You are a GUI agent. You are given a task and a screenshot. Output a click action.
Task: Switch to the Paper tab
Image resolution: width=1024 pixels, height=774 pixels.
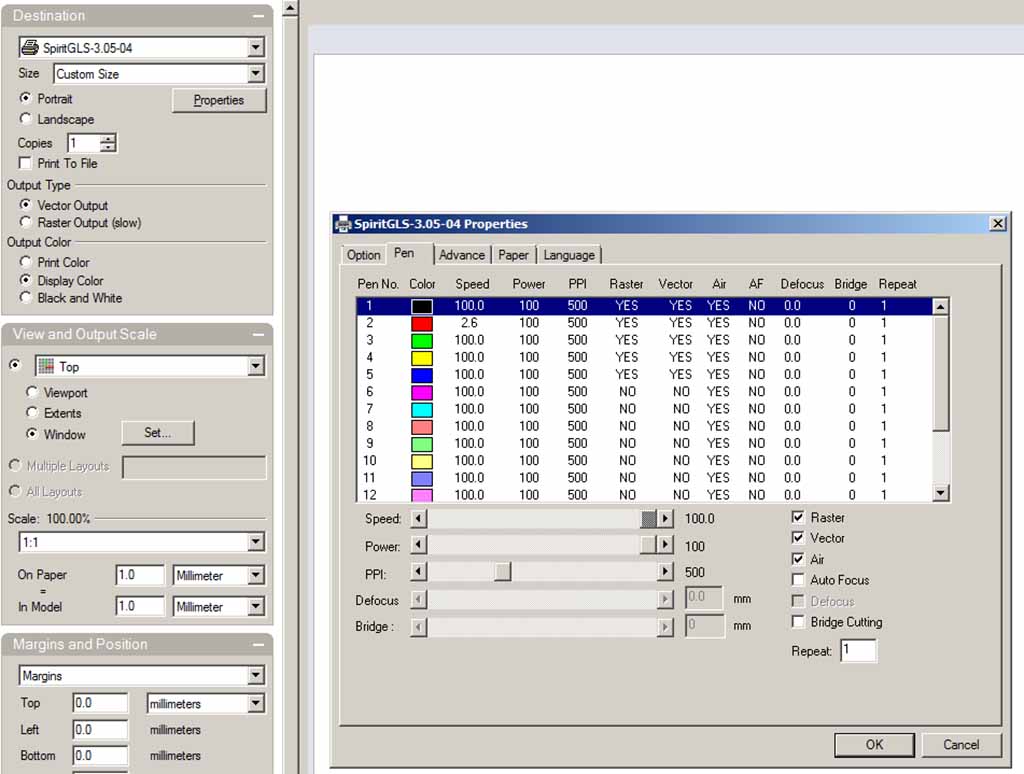pos(513,255)
